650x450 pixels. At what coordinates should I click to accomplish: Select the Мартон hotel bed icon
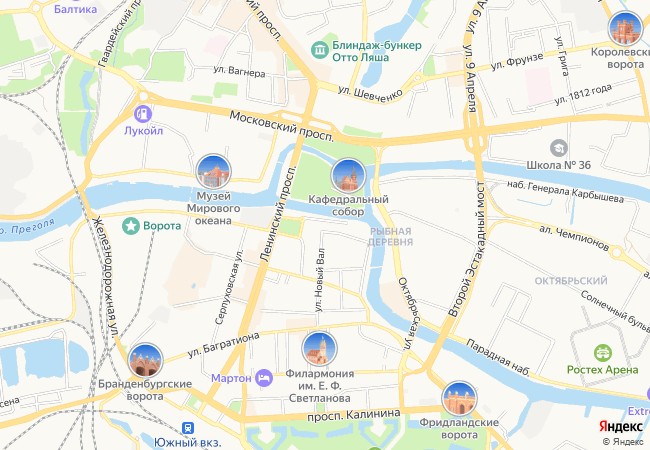(x=264, y=378)
